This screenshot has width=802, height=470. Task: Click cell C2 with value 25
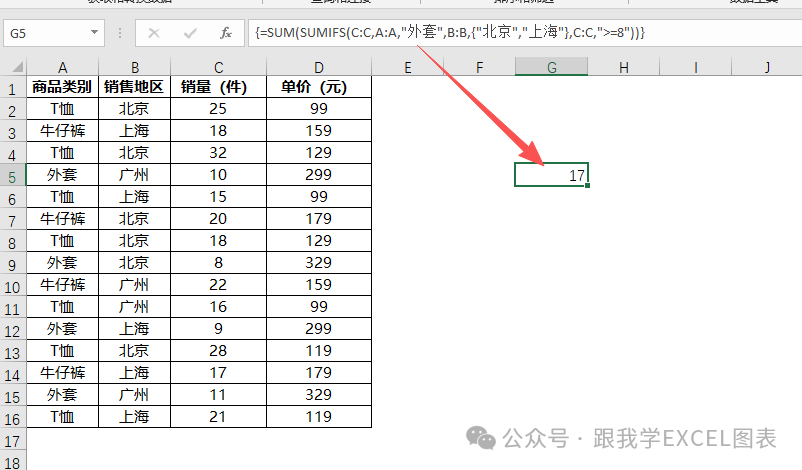click(218, 109)
